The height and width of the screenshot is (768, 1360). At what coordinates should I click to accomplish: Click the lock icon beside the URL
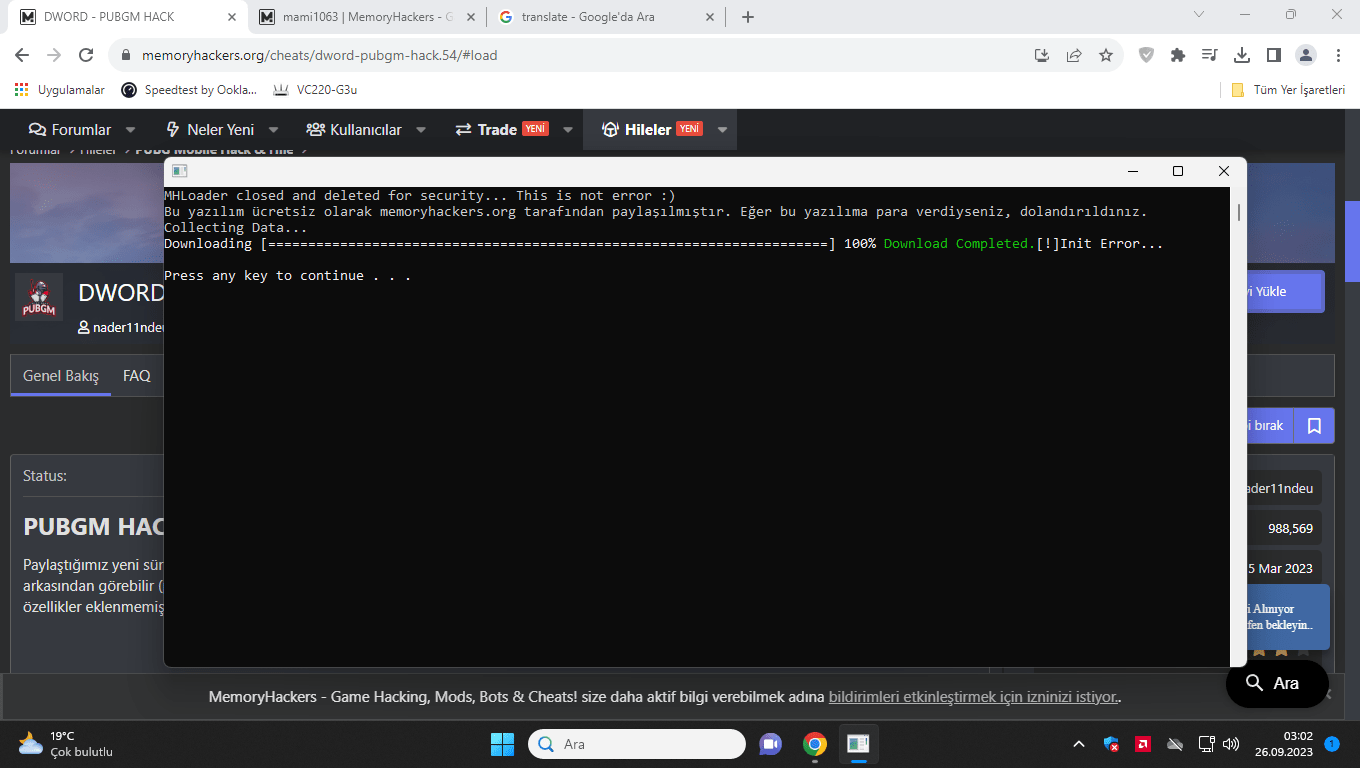(126, 56)
